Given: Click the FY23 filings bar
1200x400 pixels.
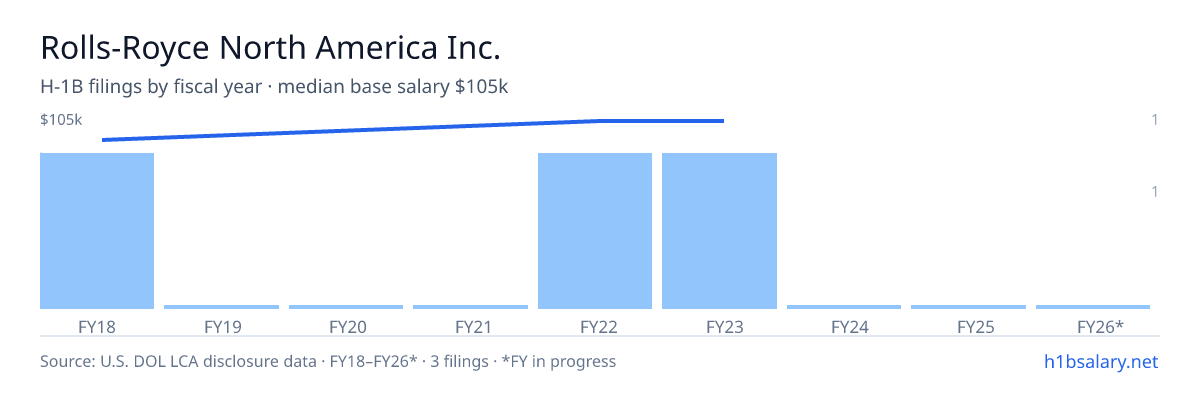Looking at the screenshot, I should point(720,231).
